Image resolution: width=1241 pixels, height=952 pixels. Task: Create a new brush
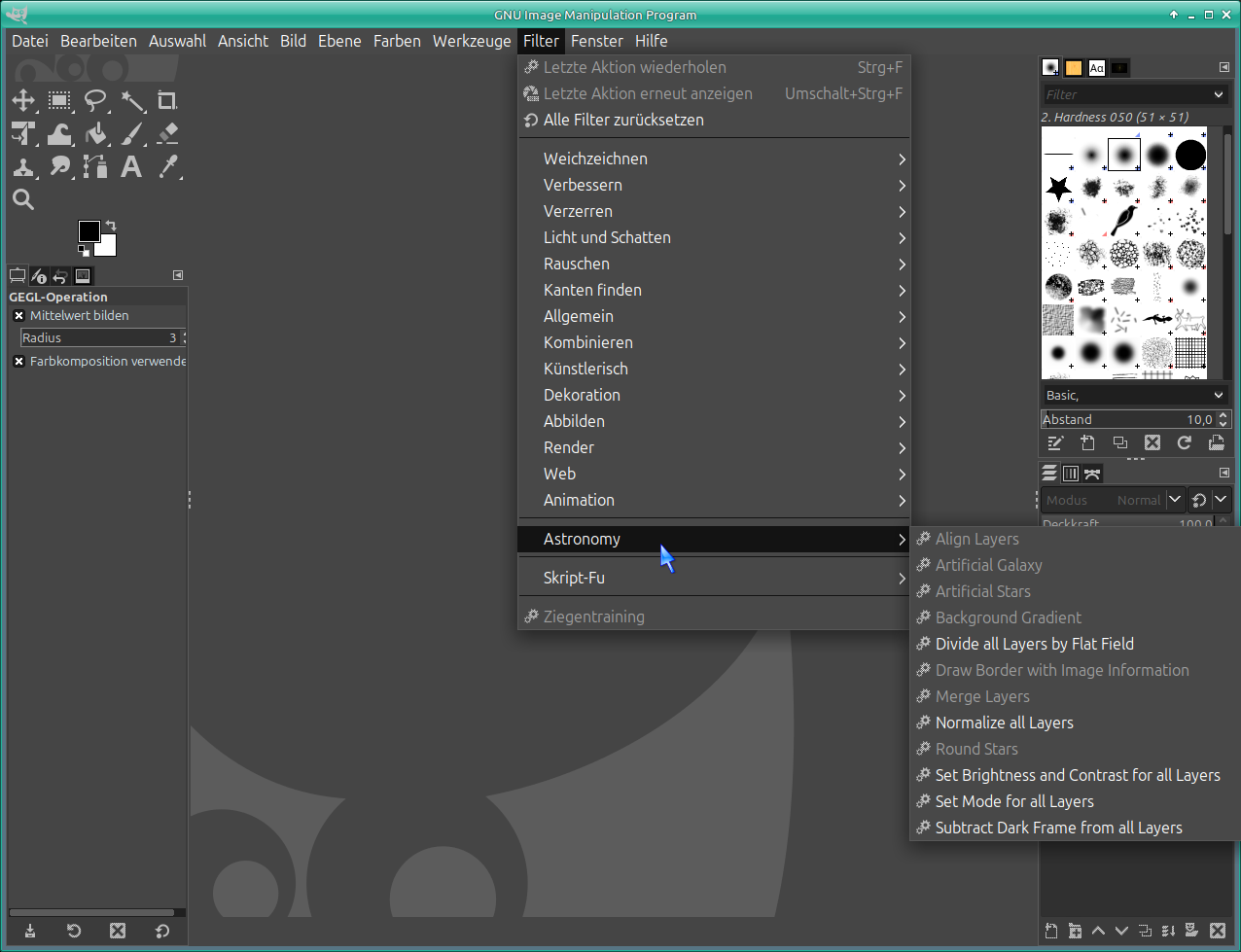coord(1088,443)
